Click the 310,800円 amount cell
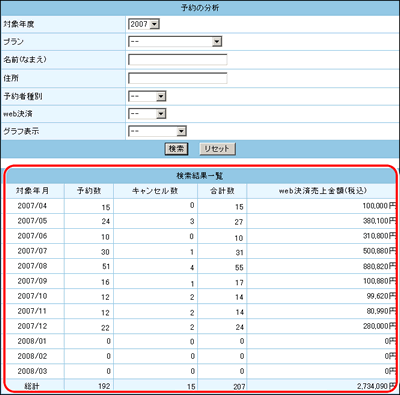The image size is (400, 395). pyautogui.click(x=379, y=236)
